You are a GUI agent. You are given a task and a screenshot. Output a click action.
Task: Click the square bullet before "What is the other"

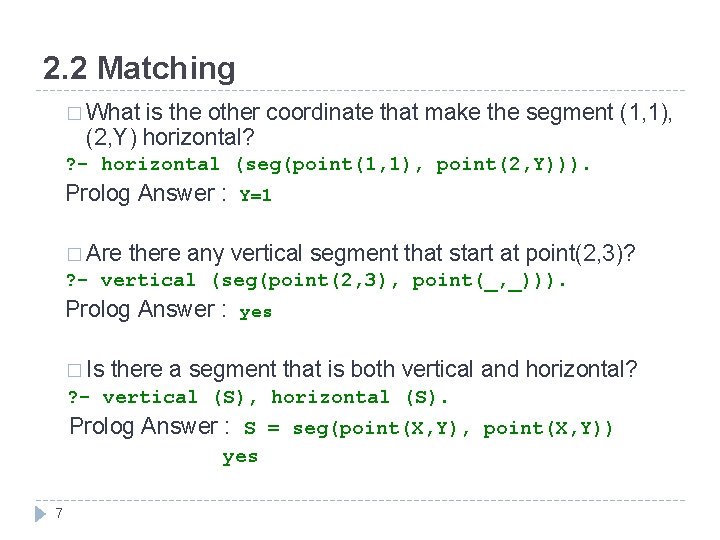pyautogui.click(x=74, y=113)
